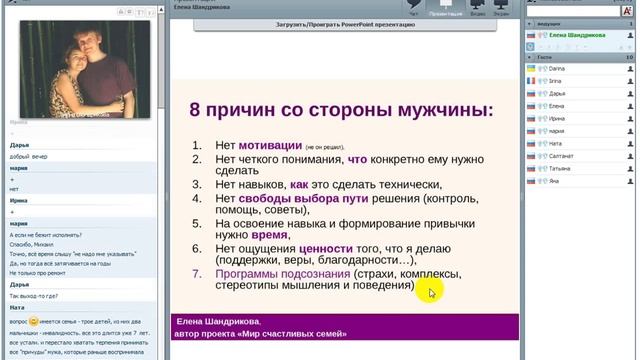Viewport: 640px width, 360px height.
Task: Click the clock icon below presenter name
Action: point(530,47)
